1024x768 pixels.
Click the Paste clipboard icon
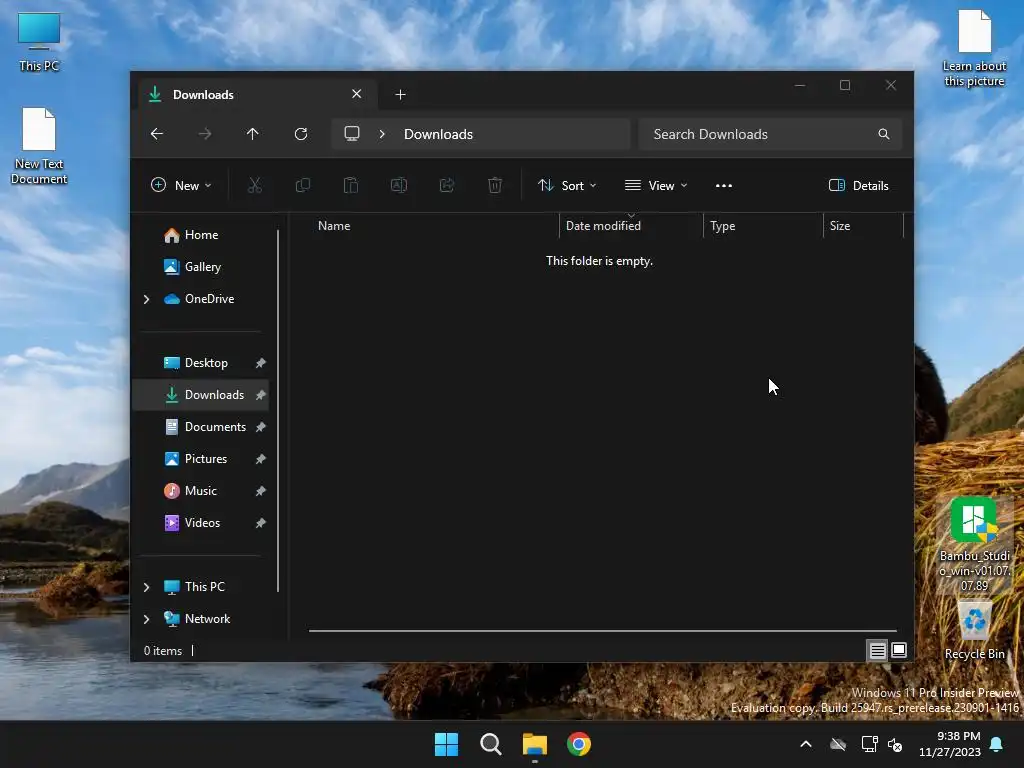(351, 185)
